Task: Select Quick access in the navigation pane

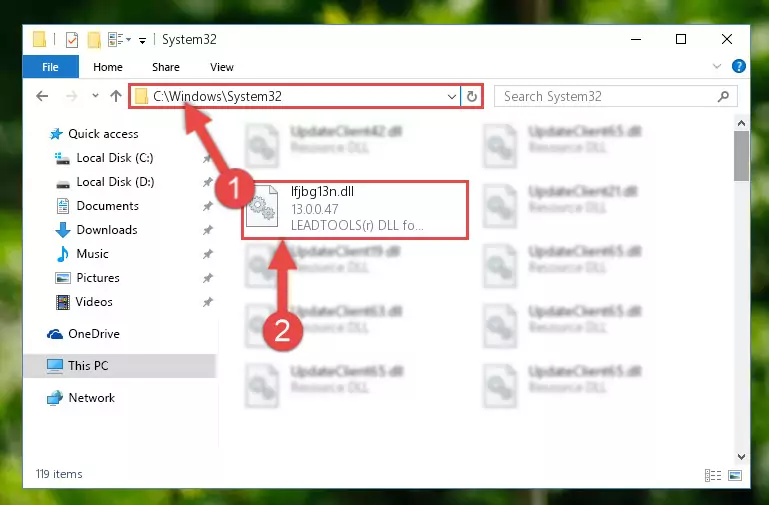Action: click(103, 134)
